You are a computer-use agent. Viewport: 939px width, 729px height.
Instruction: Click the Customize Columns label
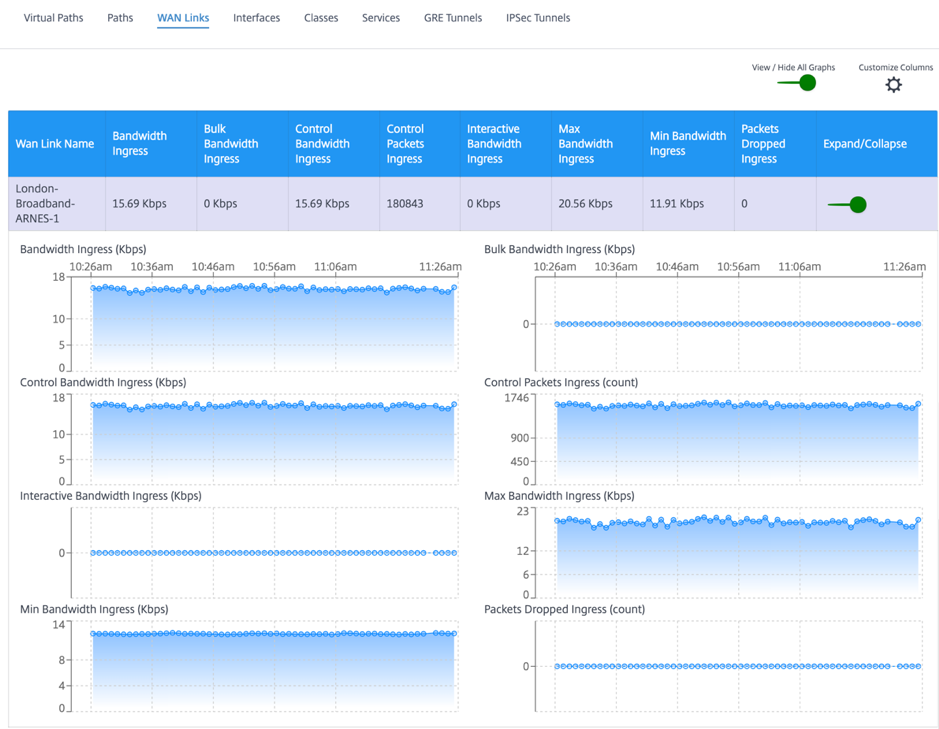click(895, 67)
